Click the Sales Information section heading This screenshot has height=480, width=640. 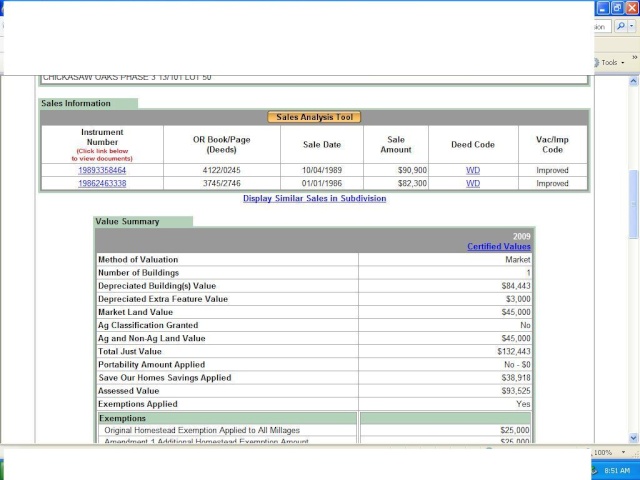tap(76, 103)
